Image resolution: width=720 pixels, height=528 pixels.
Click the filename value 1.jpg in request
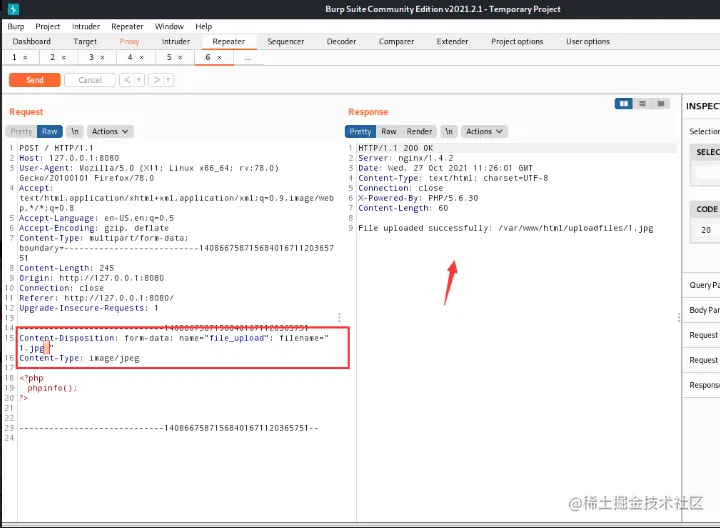coord(32,348)
